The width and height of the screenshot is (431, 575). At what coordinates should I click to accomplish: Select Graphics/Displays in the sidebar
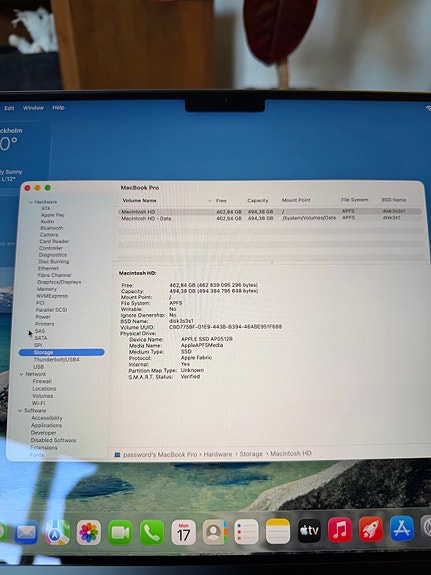[x=59, y=282]
